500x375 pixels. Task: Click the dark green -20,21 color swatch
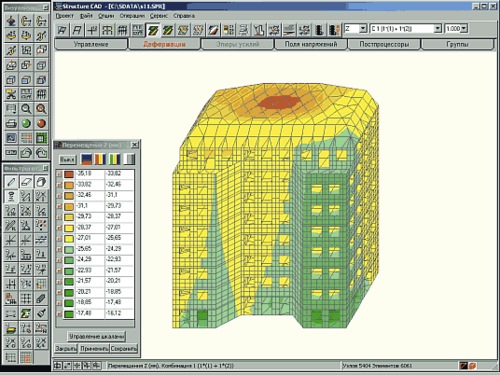click(x=69, y=292)
